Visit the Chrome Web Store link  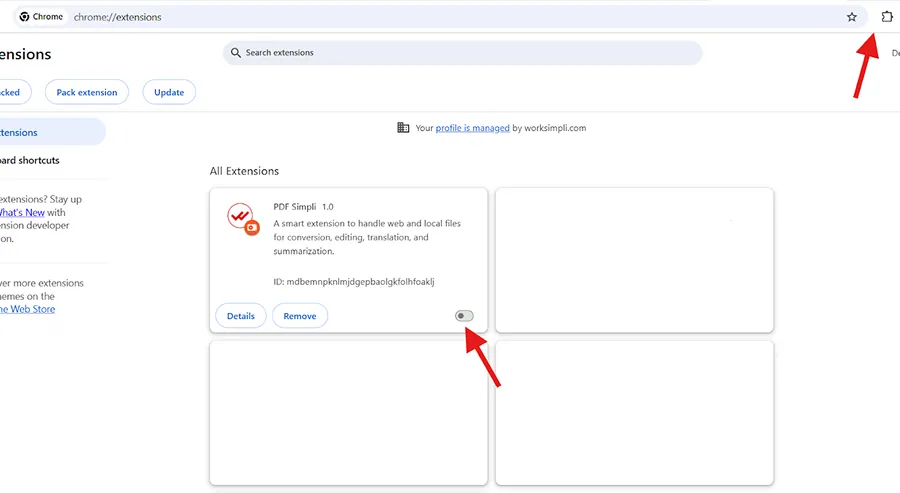(28, 309)
